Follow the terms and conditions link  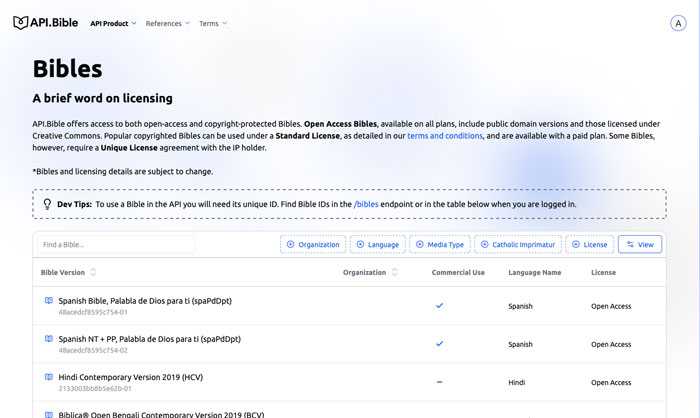[445, 136]
